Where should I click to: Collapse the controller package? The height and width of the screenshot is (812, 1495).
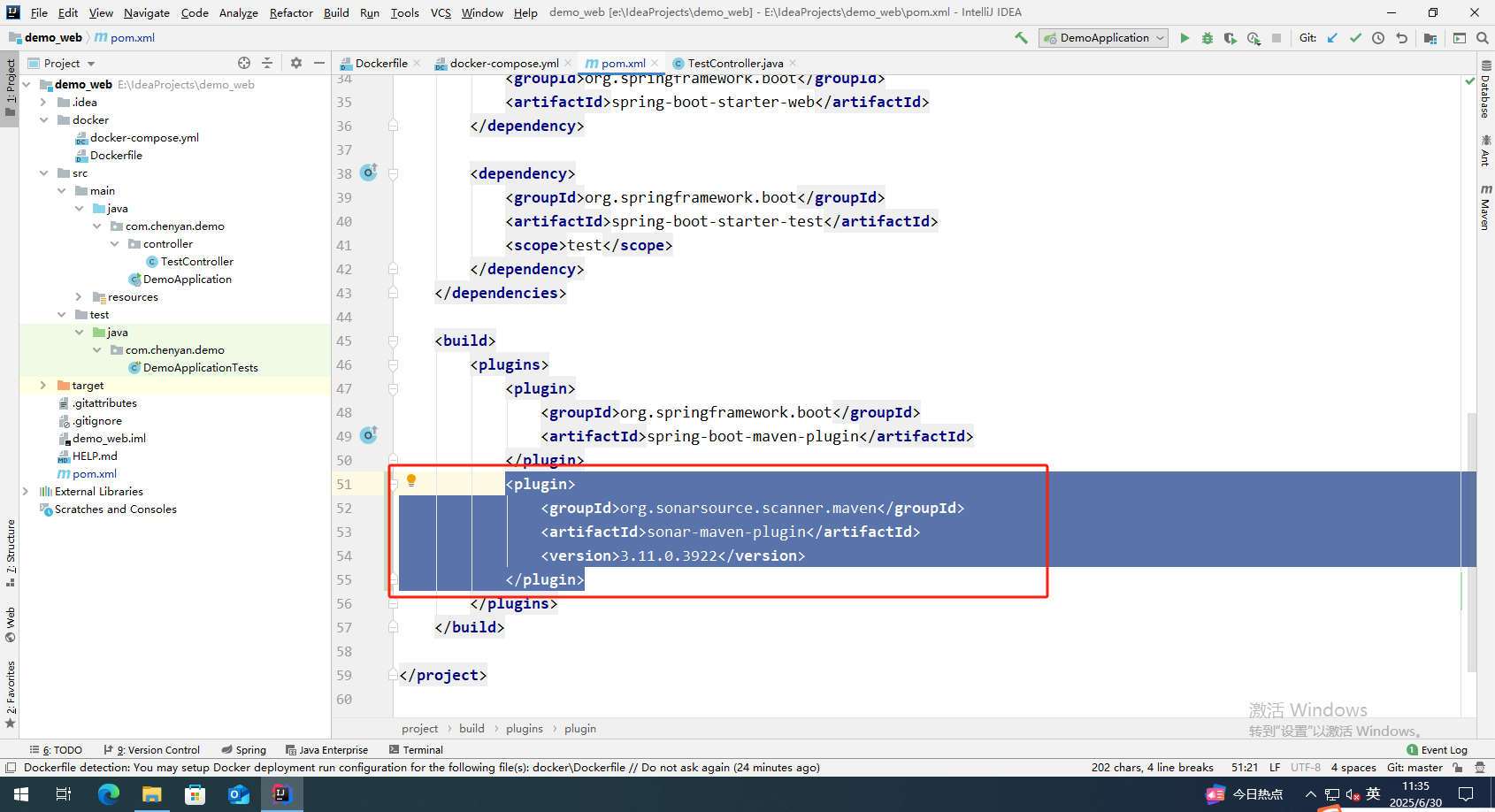click(x=114, y=244)
